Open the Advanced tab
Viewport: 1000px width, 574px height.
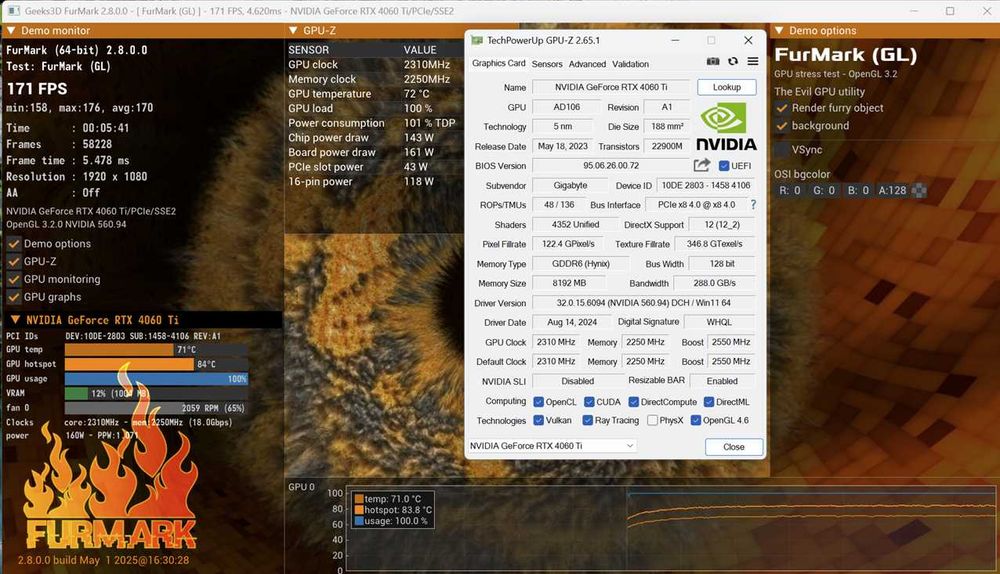tap(587, 64)
